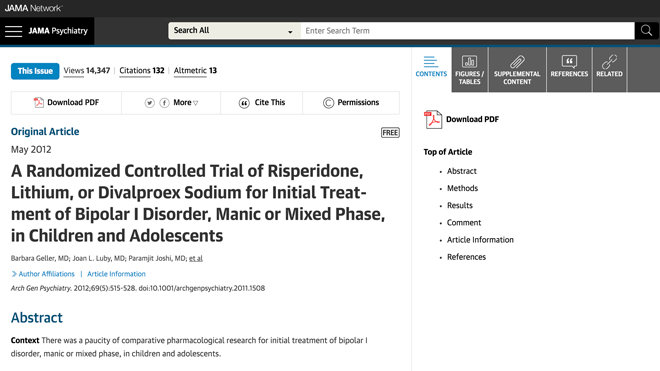Viewport: 660px width, 371px height.
Task: Click the Supplemental Content paperclip icon
Action: [x=517, y=61]
